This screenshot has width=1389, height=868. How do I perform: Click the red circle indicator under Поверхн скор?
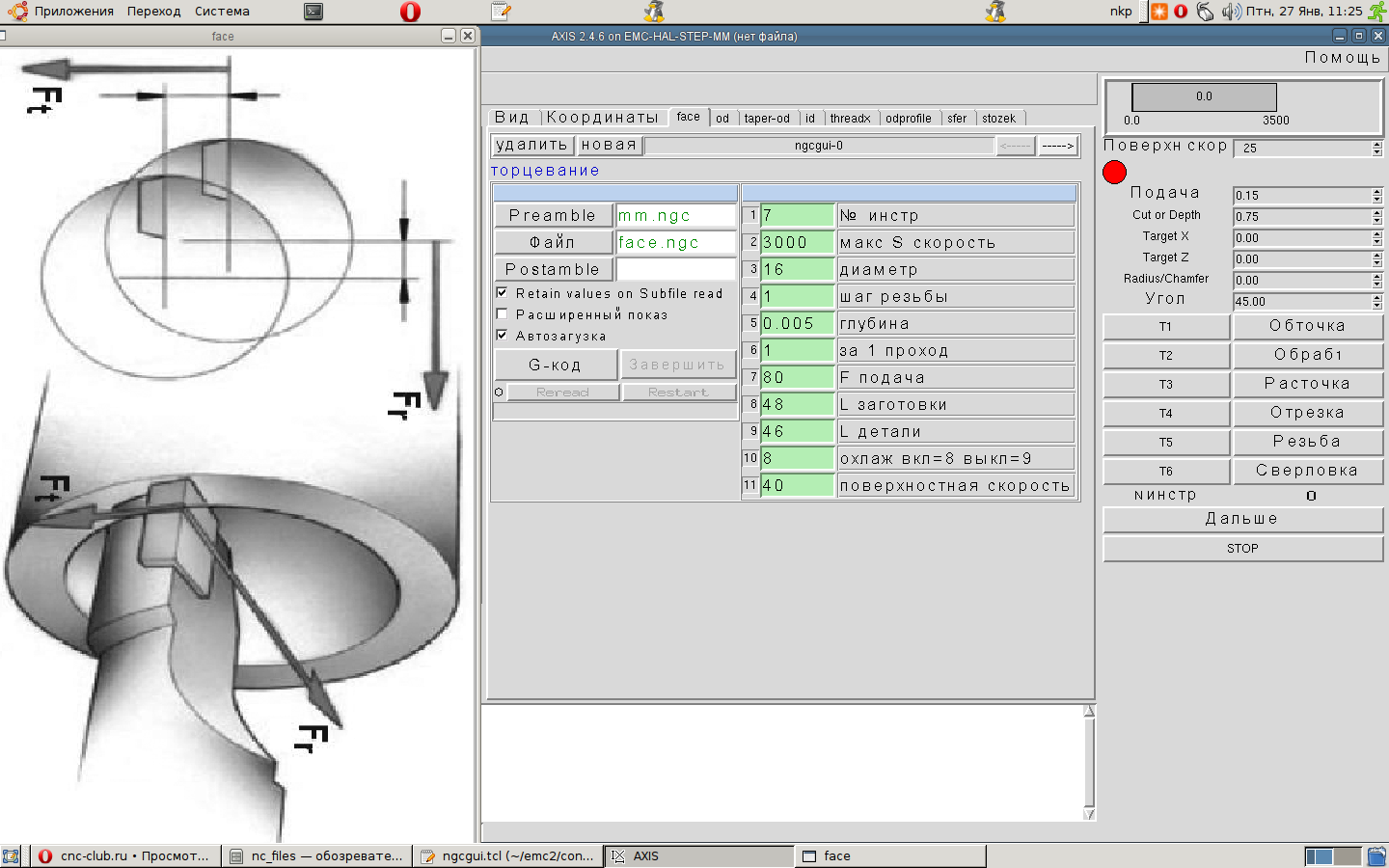click(1114, 173)
